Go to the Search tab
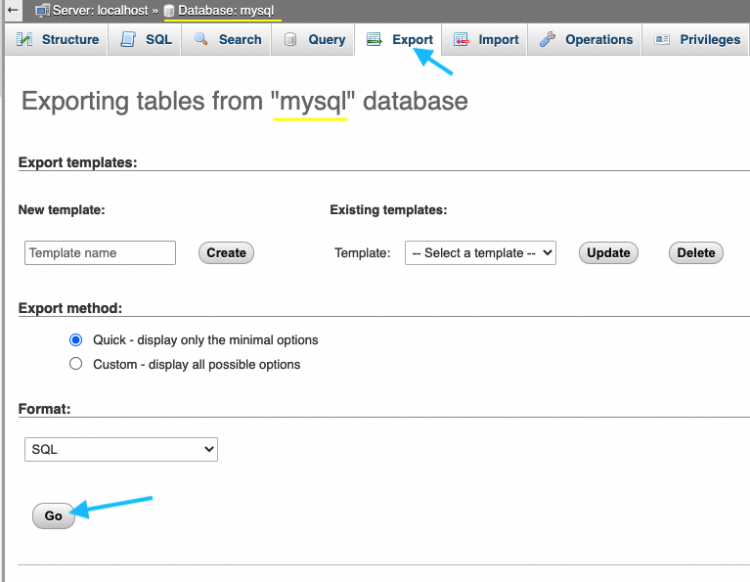Viewport: 750px width, 582px height. point(227,39)
